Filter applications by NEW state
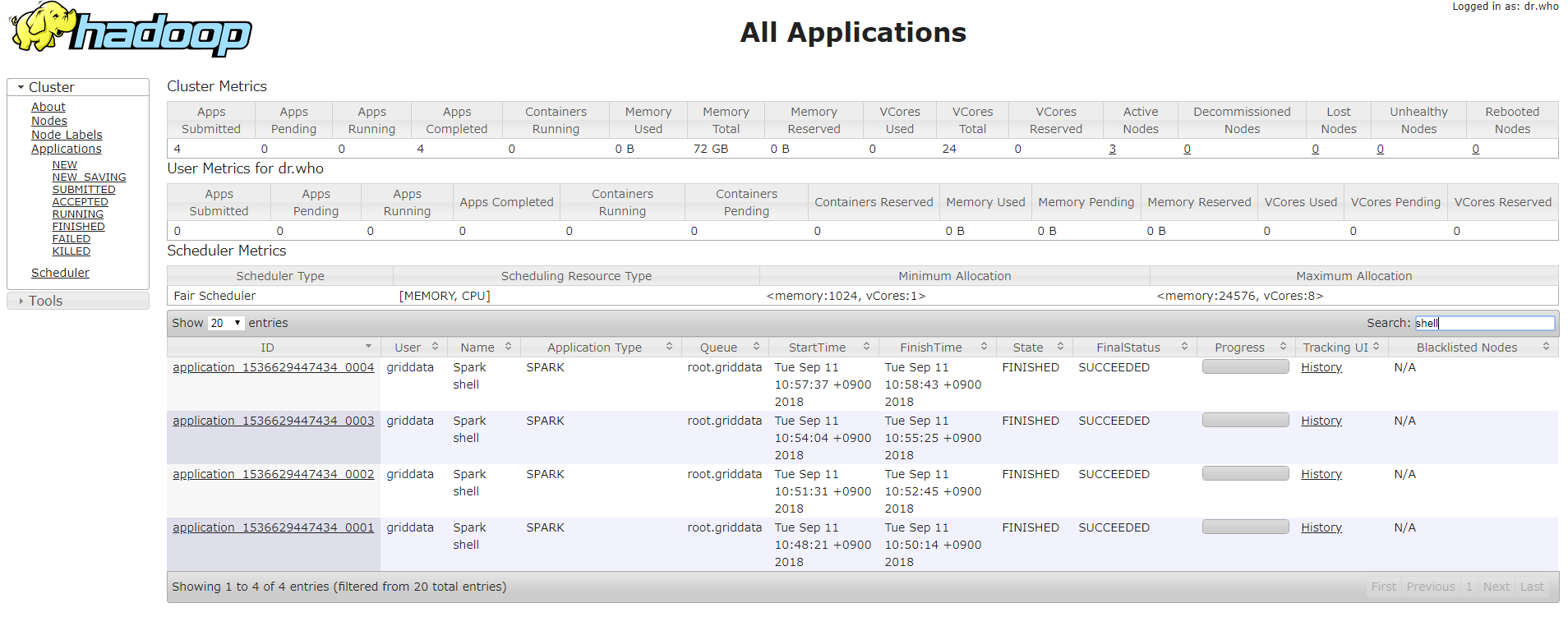The width and height of the screenshot is (1568, 640). coord(65,165)
